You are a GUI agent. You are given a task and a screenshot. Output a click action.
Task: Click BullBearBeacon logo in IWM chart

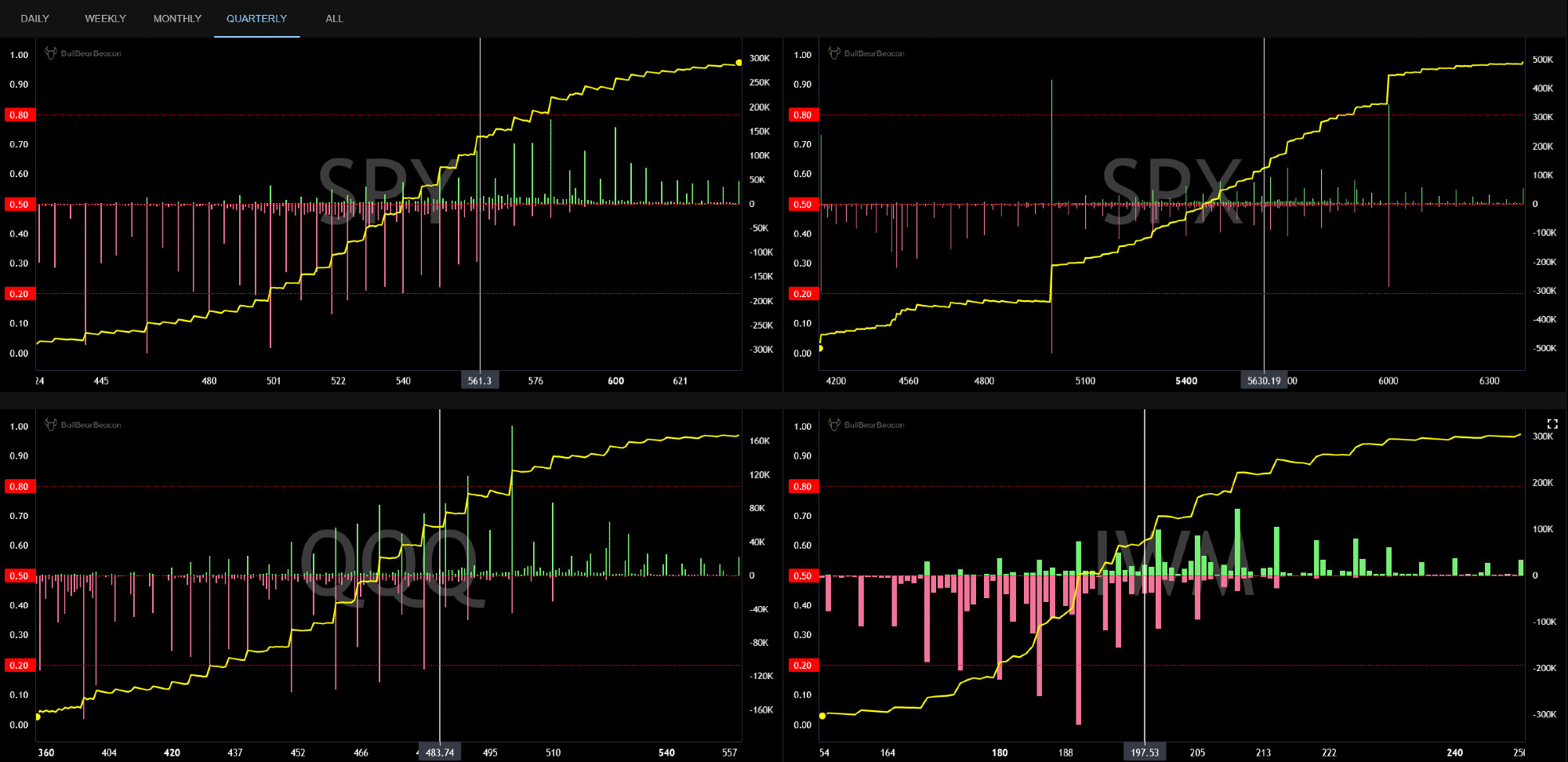[866, 425]
